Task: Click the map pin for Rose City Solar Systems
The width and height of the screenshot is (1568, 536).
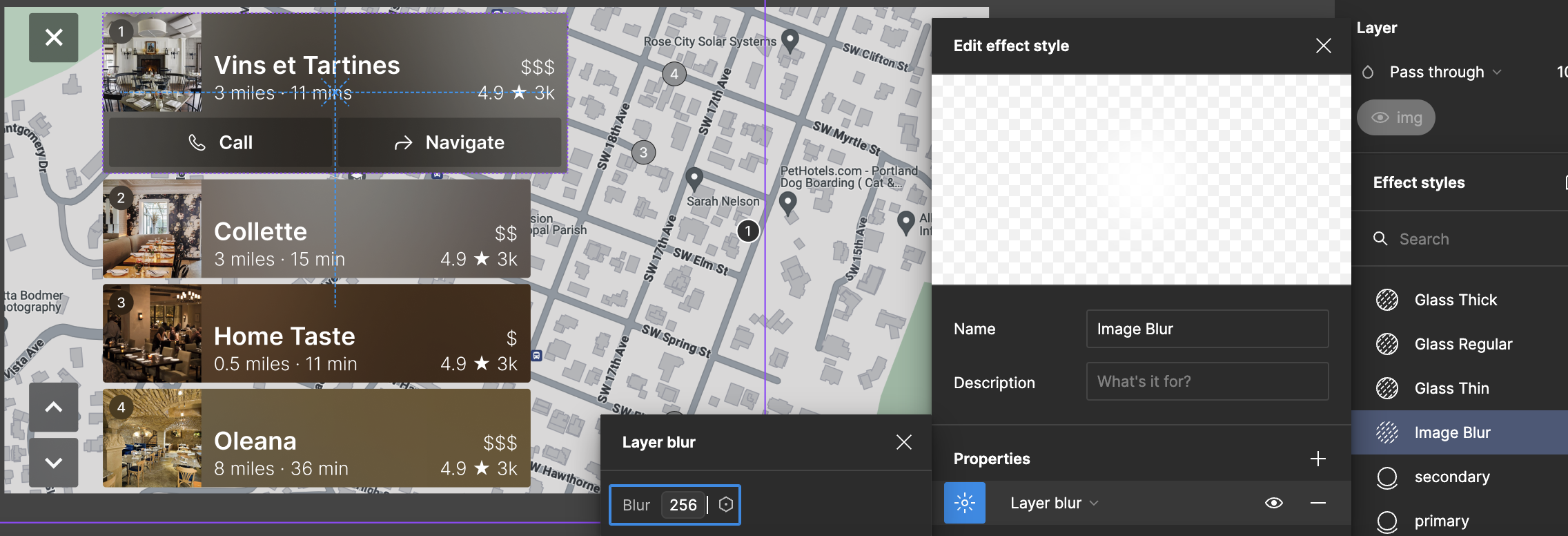Action: tap(790, 40)
